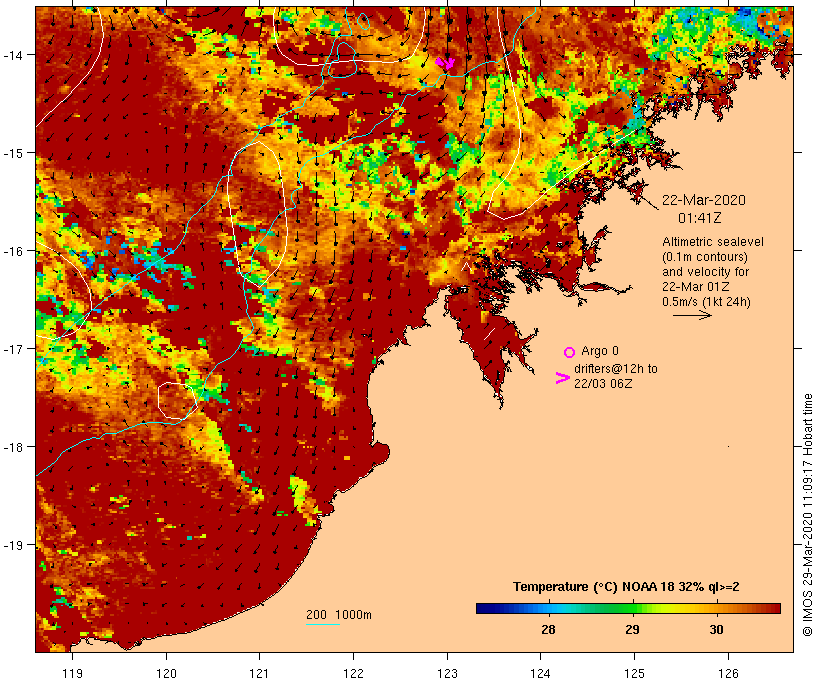Click the latitude label -18
Image resolution: width=820 pixels, height=680 pixels.
coord(13,447)
